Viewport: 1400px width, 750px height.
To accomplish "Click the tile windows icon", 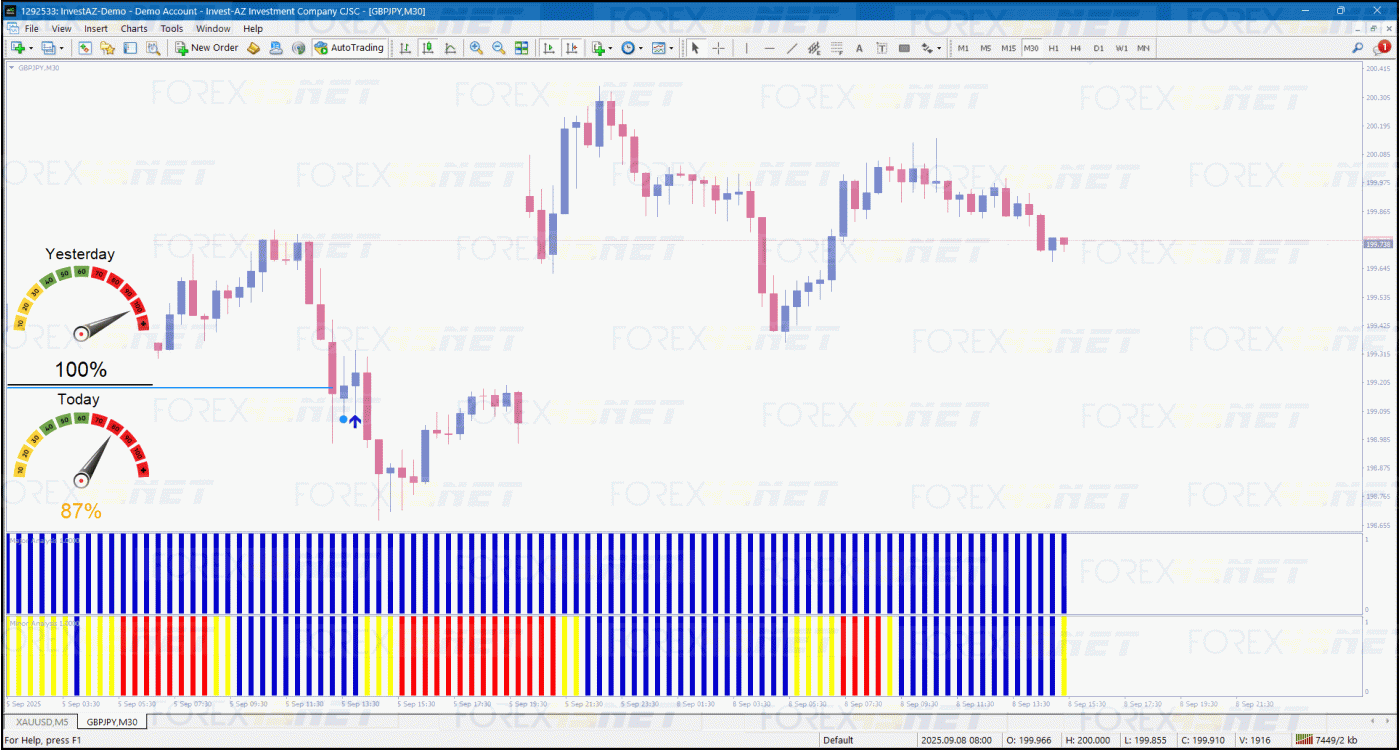I will [x=521, y=48].
